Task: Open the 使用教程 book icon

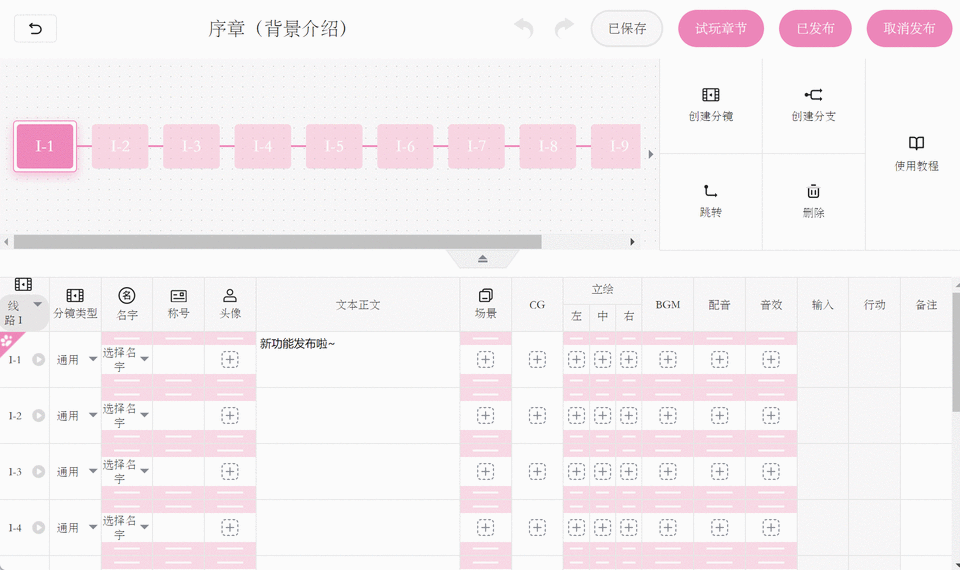Action: [916, 143]
